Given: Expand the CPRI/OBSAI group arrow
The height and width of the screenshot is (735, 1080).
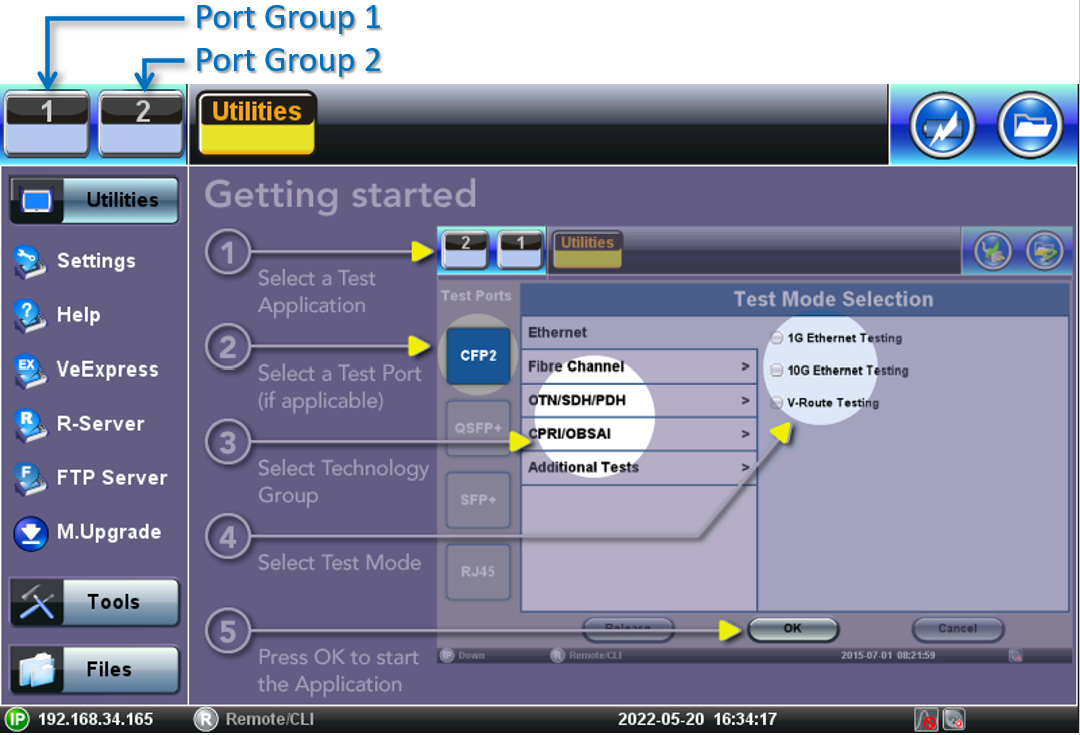Looking at the screenshot, I should 745,434.
